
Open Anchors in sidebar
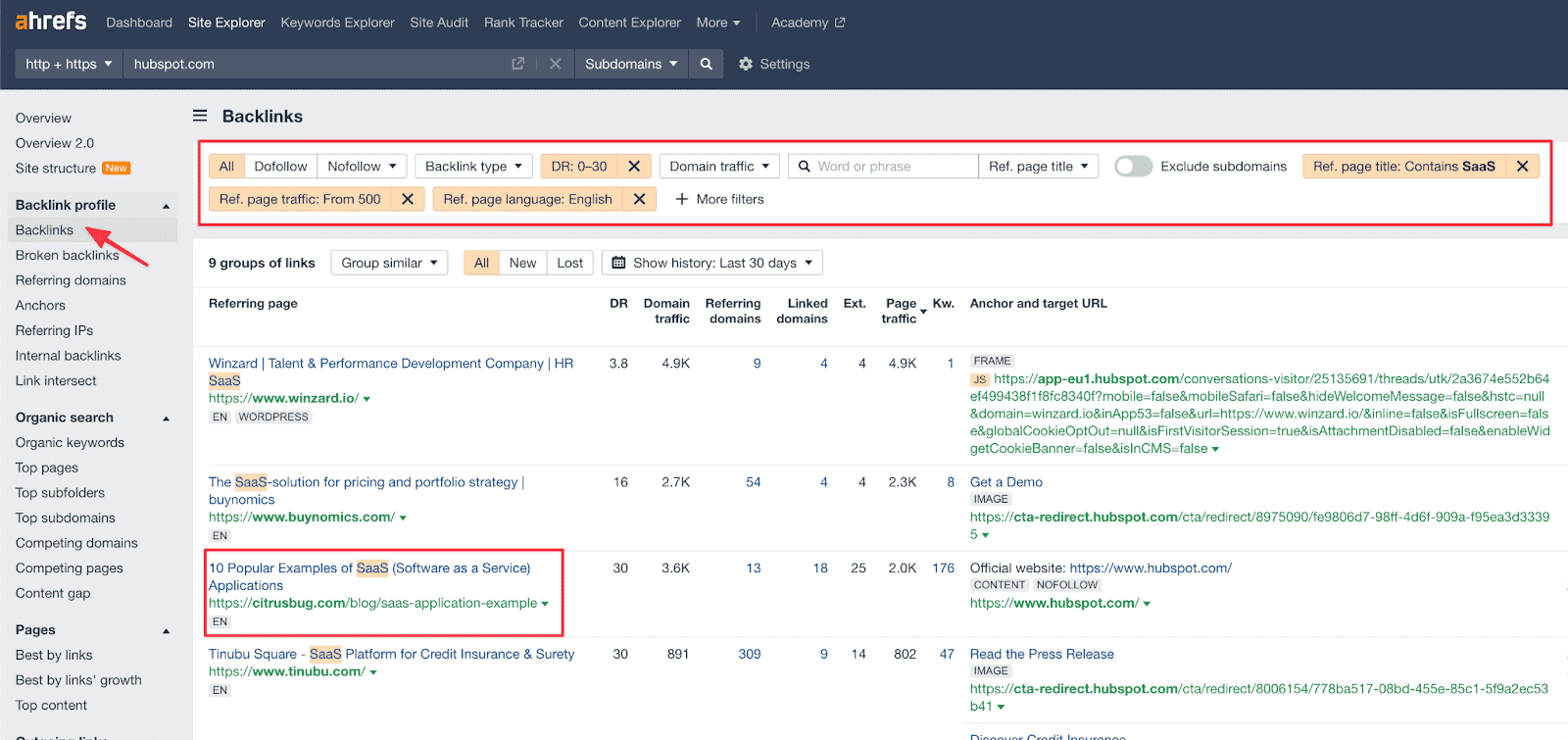(x=40, y=306)
